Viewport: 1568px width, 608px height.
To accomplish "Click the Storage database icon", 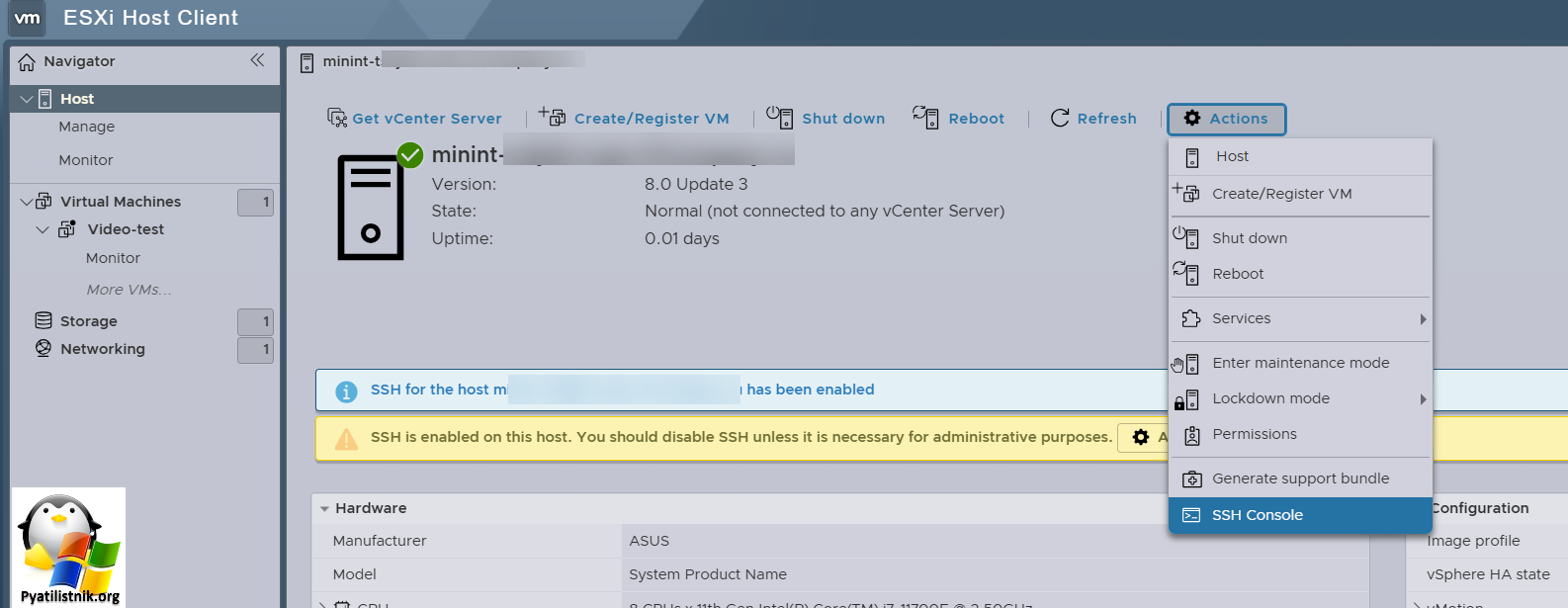I will tap(44, 320).
